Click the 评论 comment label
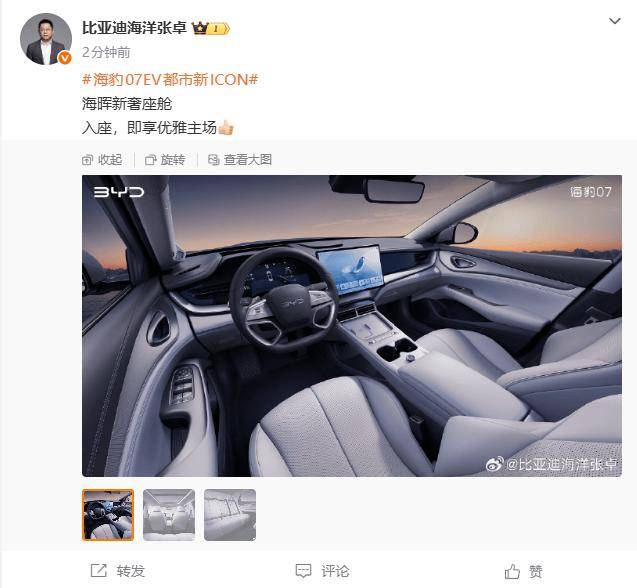The image size is (637, 588). pyautogui.click(x=335, y=571)
